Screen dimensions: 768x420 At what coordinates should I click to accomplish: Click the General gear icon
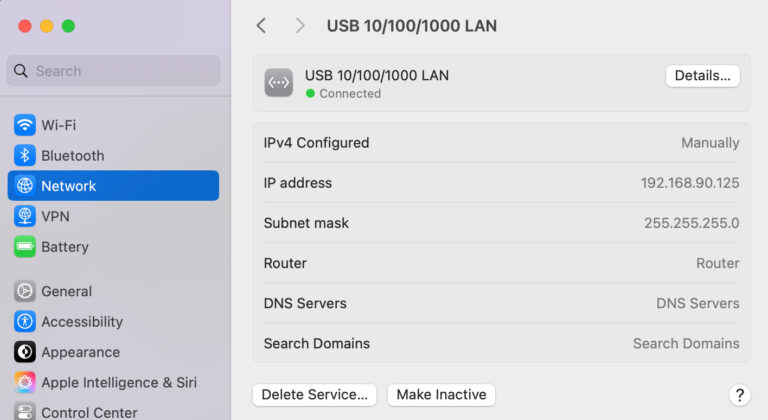tap(25, 291)
